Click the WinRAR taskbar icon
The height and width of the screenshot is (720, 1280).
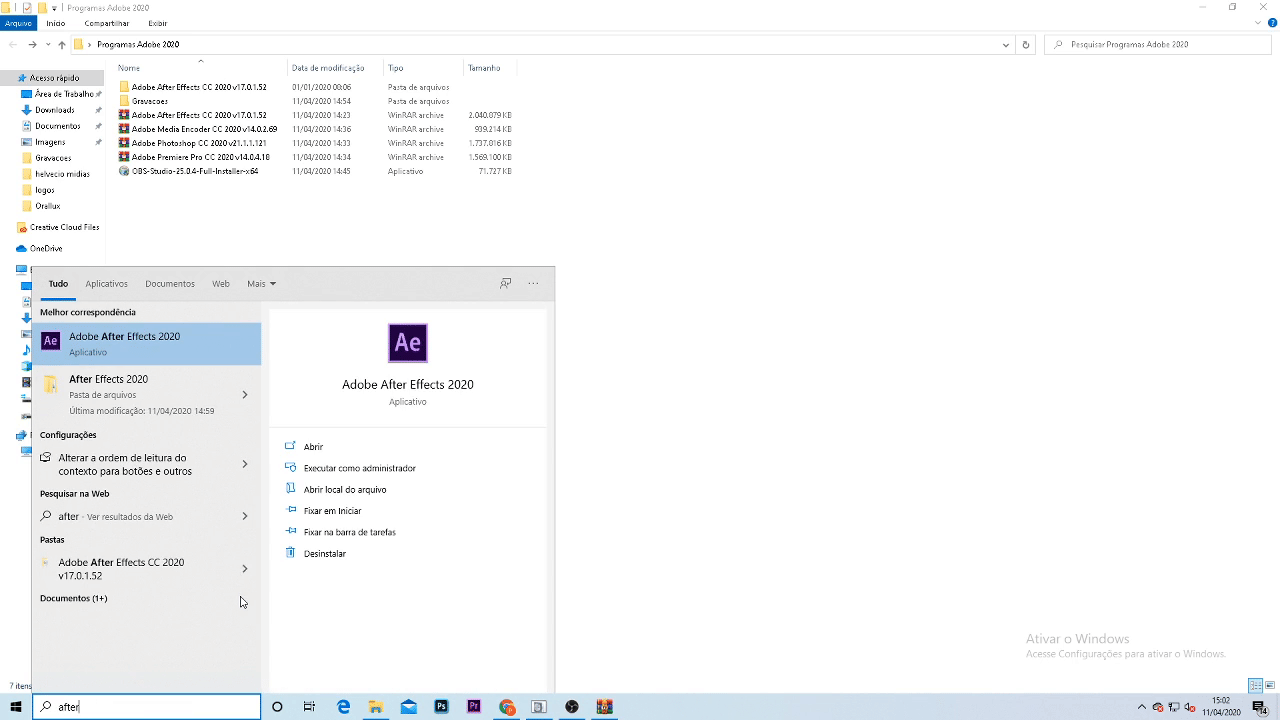tap(604, 707)
